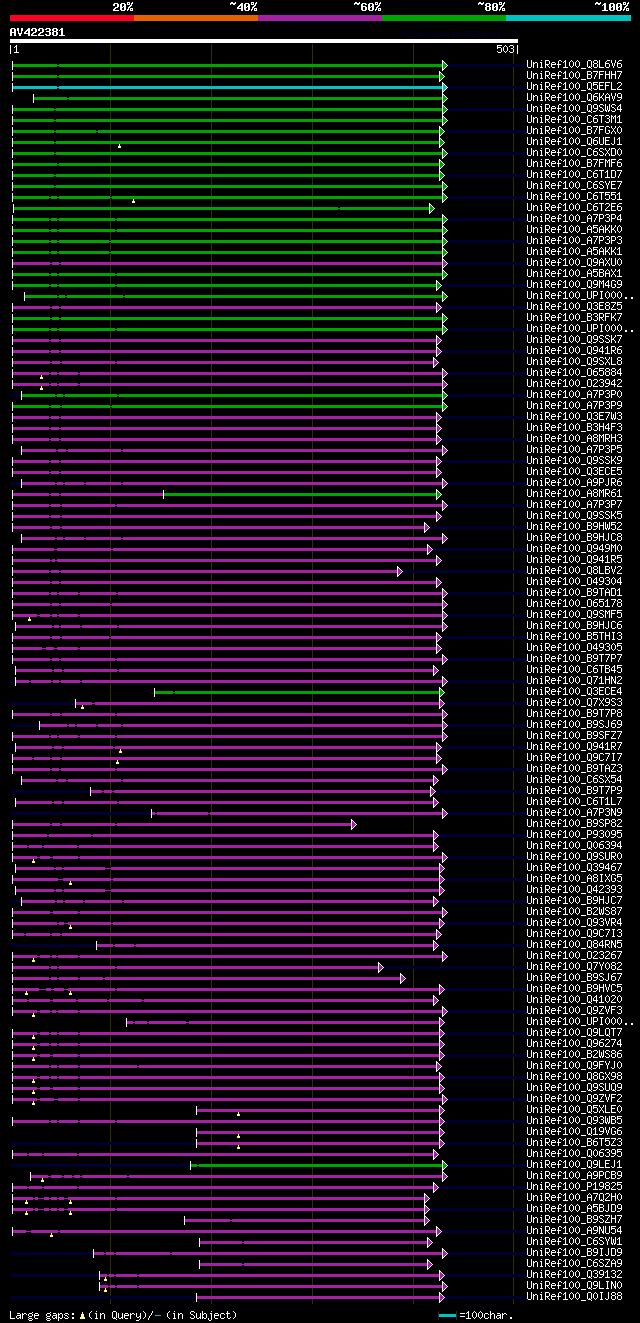The image size is (640, 1323).
Task: Open the UniRef100_B3RFK7 hit label
Action: [574, 318]
